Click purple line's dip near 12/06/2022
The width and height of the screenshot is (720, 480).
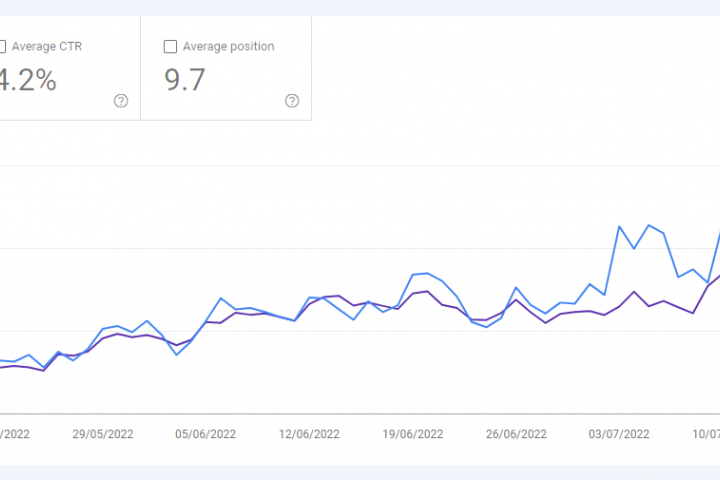294,320
